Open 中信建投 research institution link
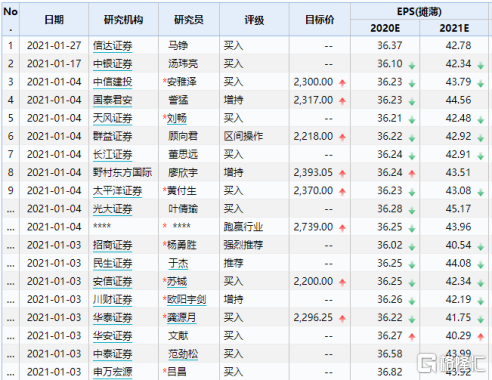 [113, 82]
